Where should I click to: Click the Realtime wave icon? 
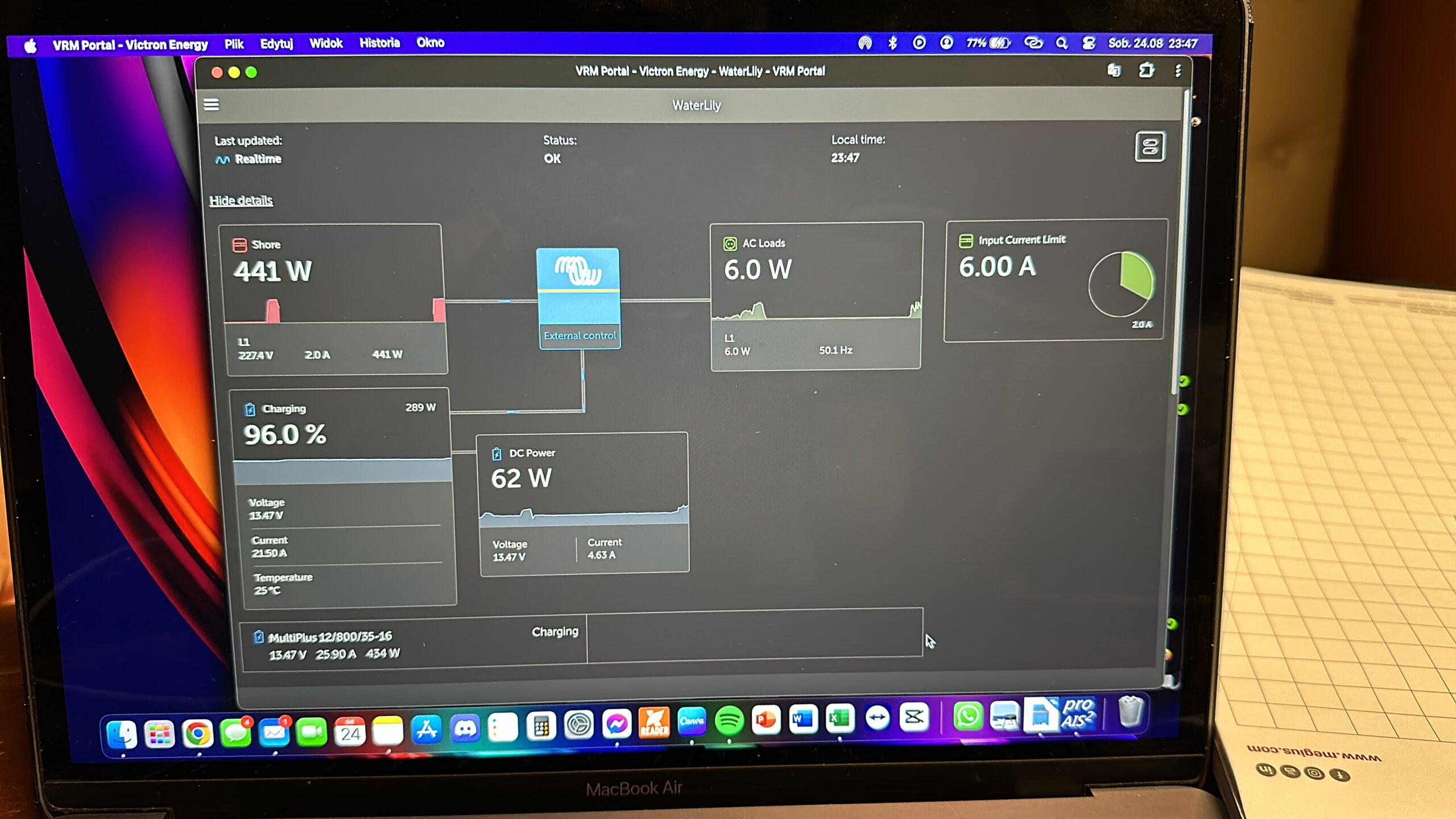222,160
